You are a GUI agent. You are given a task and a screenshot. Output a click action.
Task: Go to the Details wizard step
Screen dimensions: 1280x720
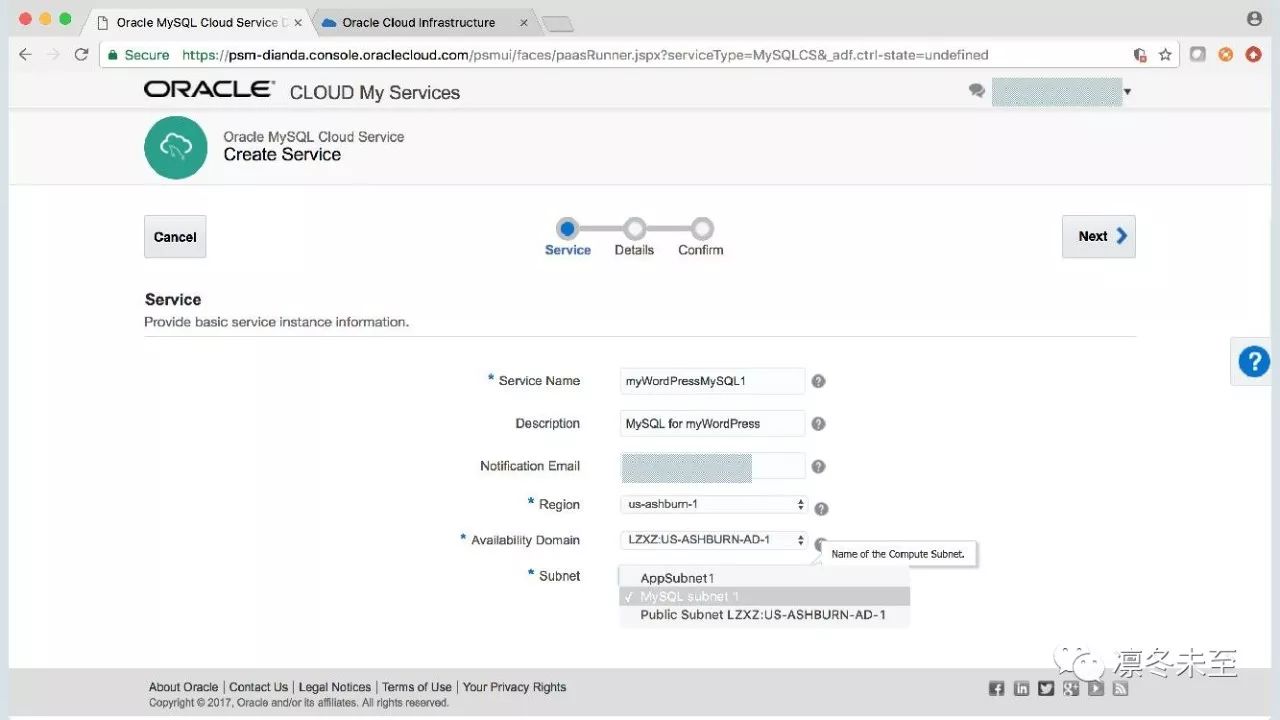tap(634, 237)
